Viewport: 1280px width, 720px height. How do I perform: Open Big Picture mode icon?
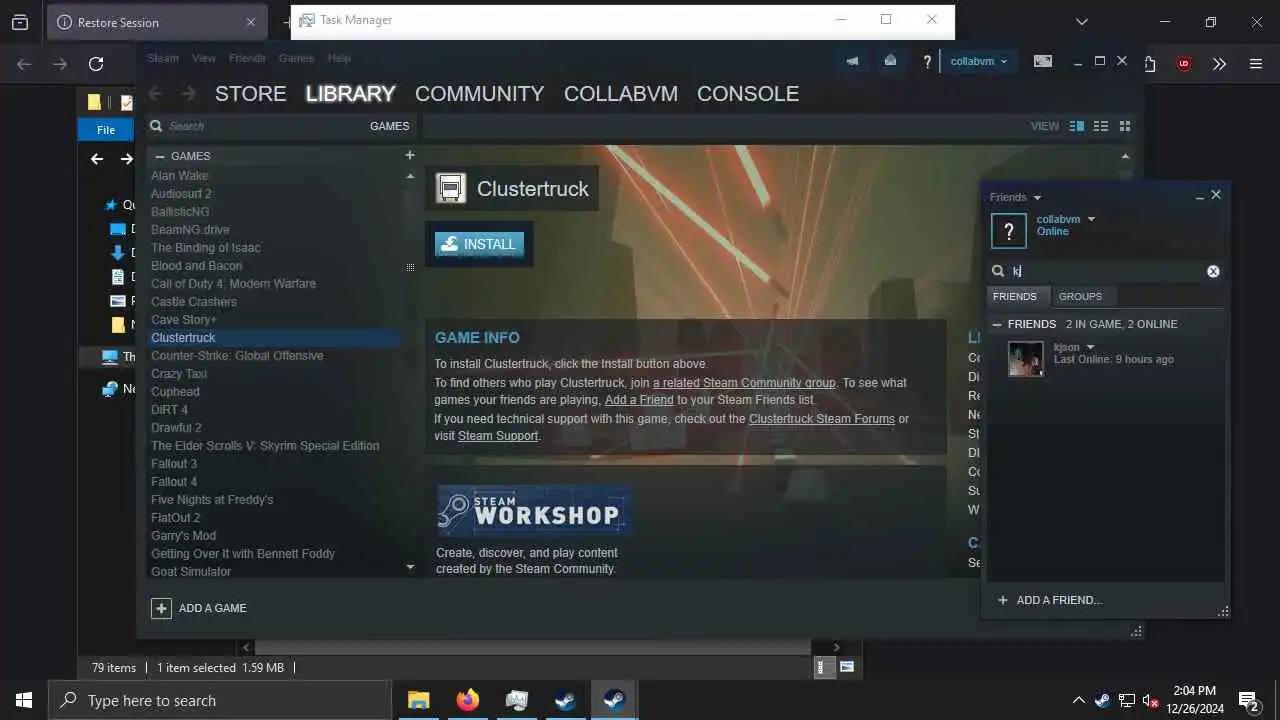[1042, 61]
